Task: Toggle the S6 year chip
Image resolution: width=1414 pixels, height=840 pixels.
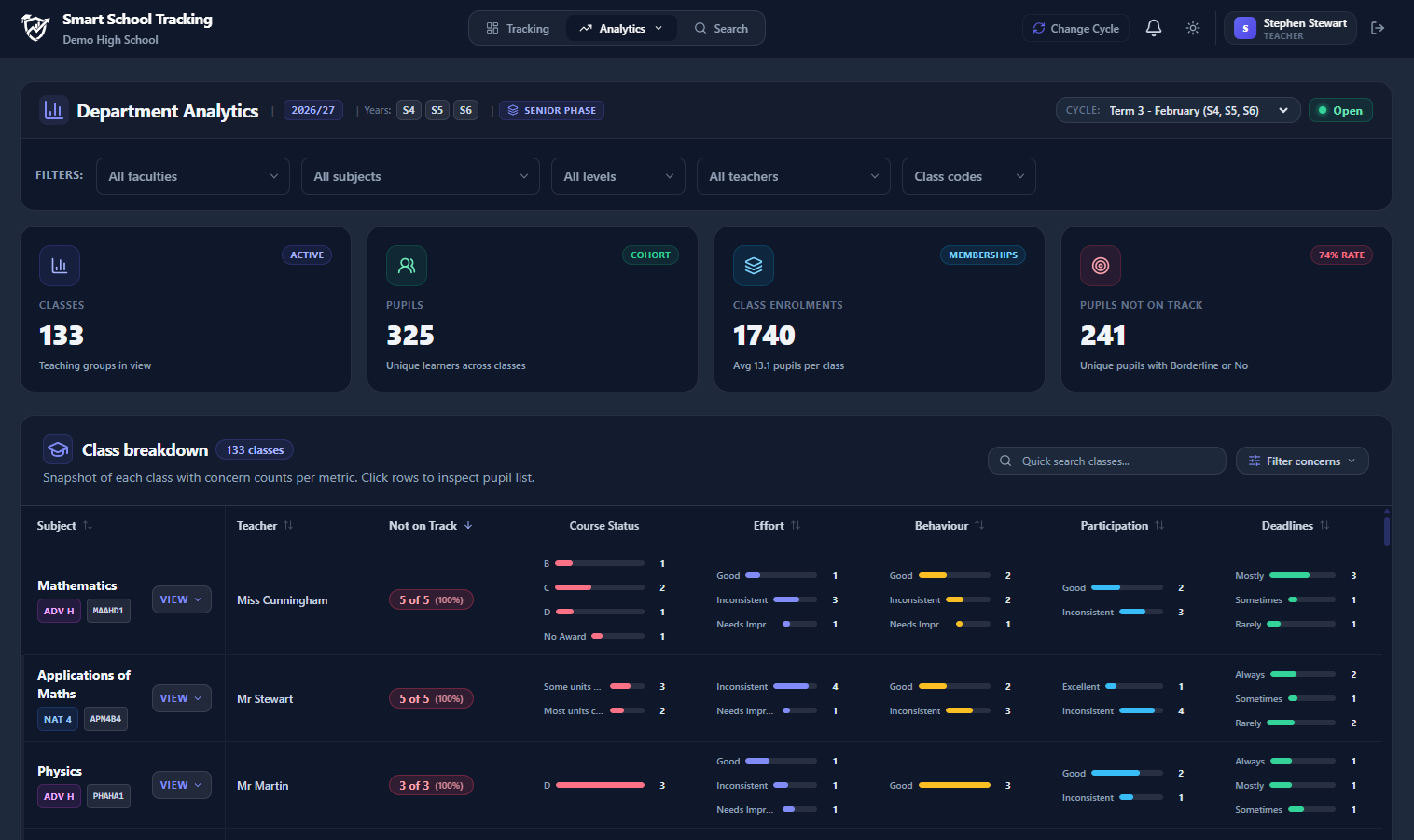Action: coord(465,110)
